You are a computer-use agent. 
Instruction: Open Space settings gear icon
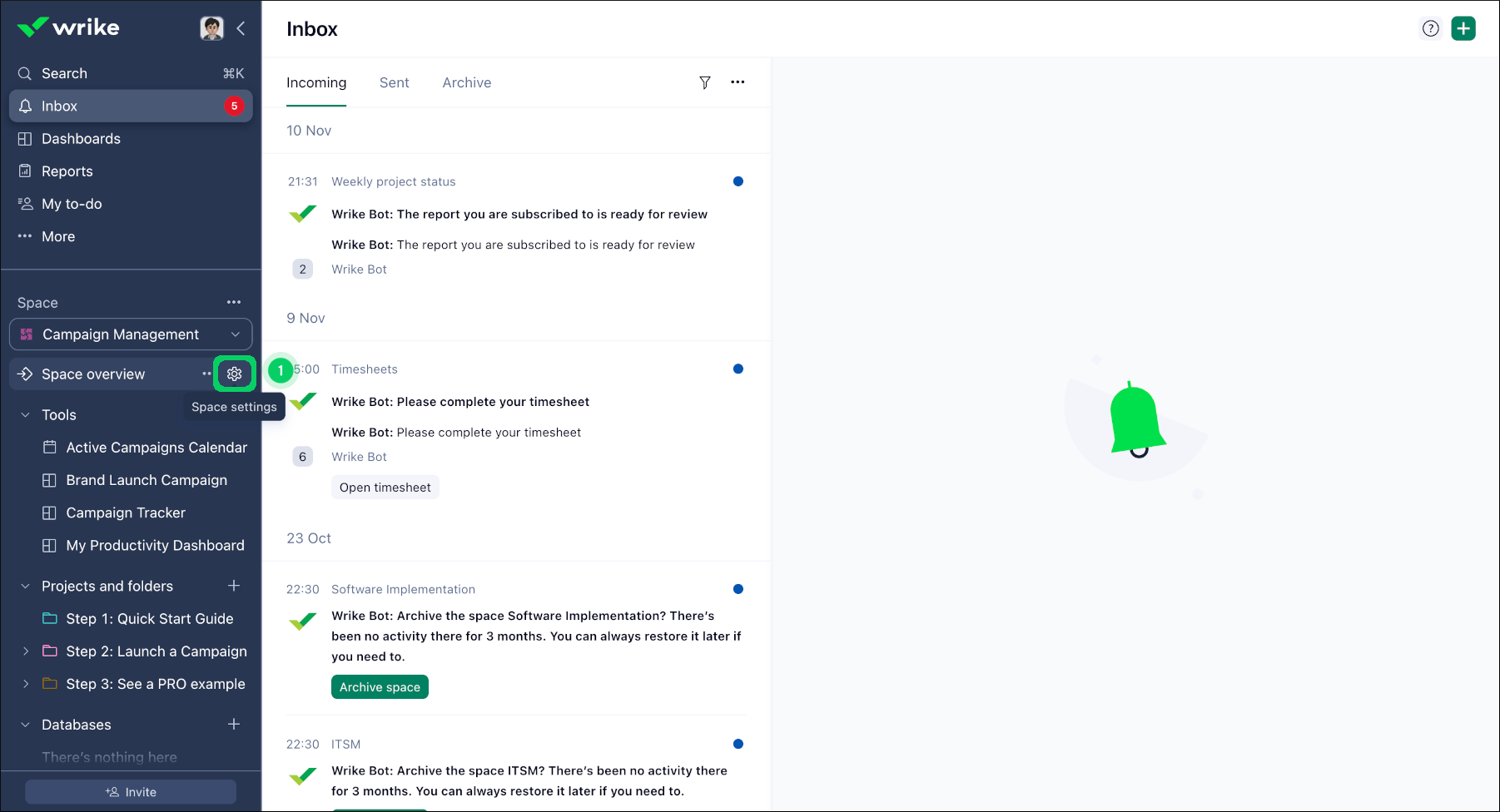234,374
